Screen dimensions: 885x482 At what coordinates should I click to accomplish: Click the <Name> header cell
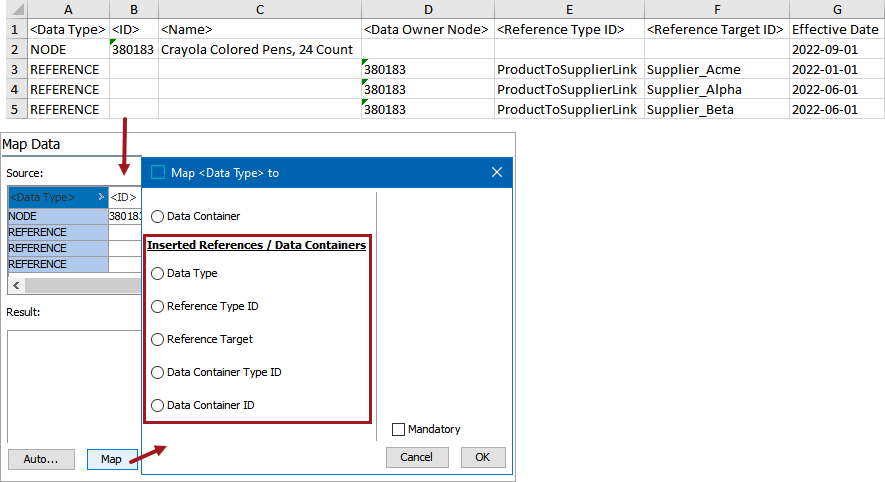click(260, 29)
